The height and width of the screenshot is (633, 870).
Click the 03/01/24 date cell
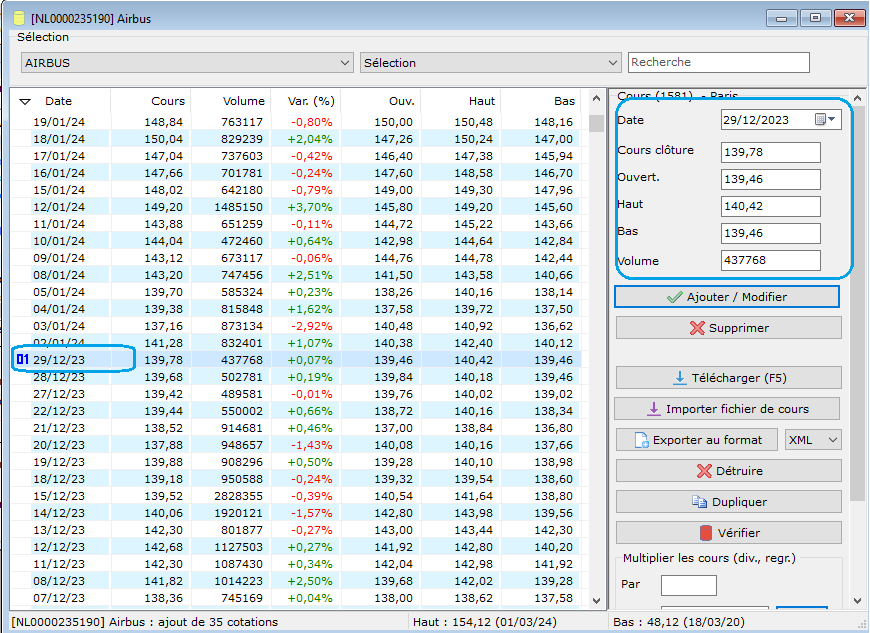tap(59, 326)
